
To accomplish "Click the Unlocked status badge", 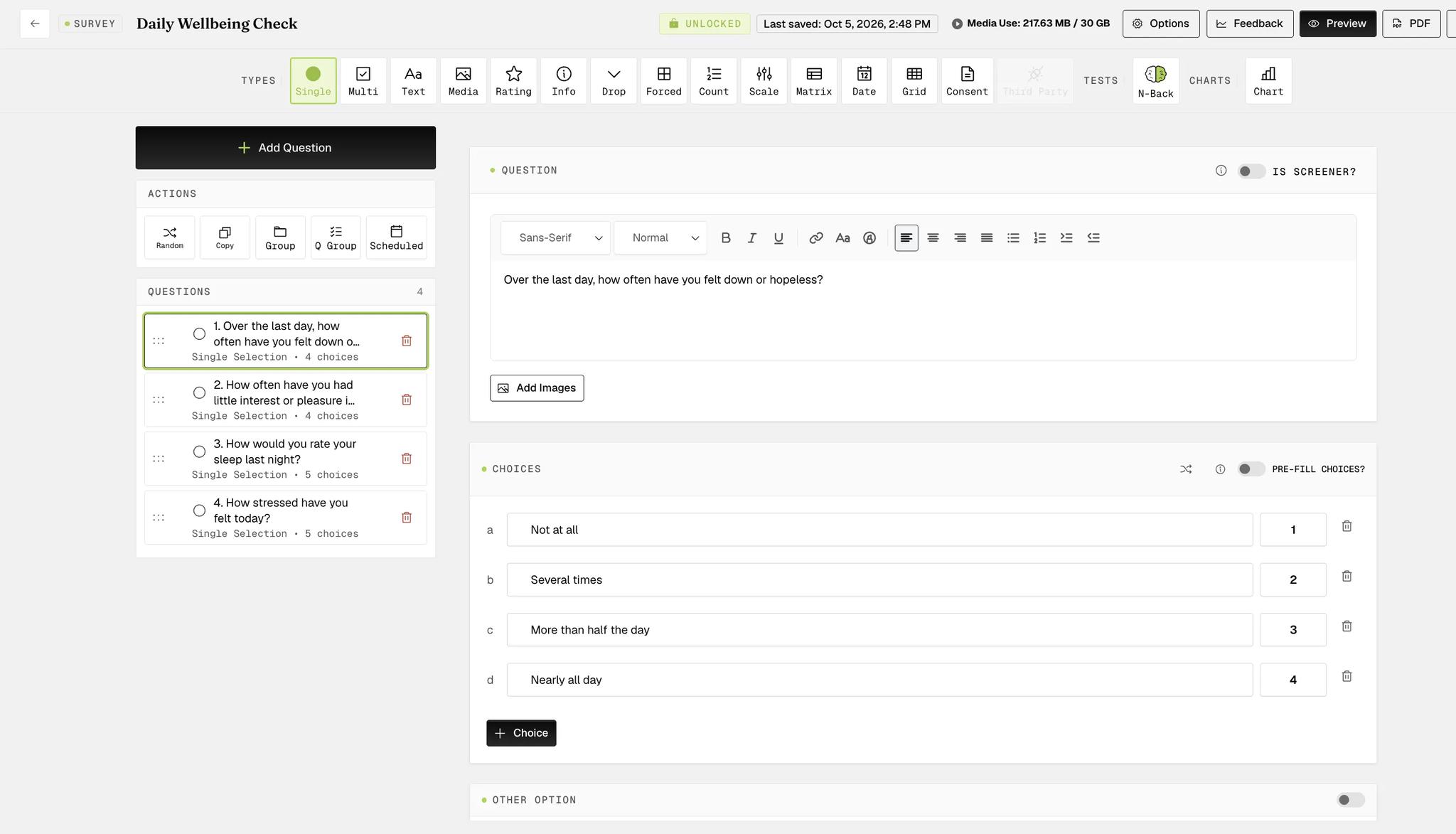I will click(704, 23).
